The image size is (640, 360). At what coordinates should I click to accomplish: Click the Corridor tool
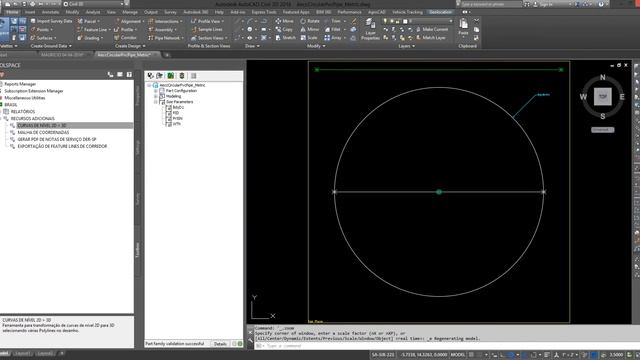tap(125, 38)
